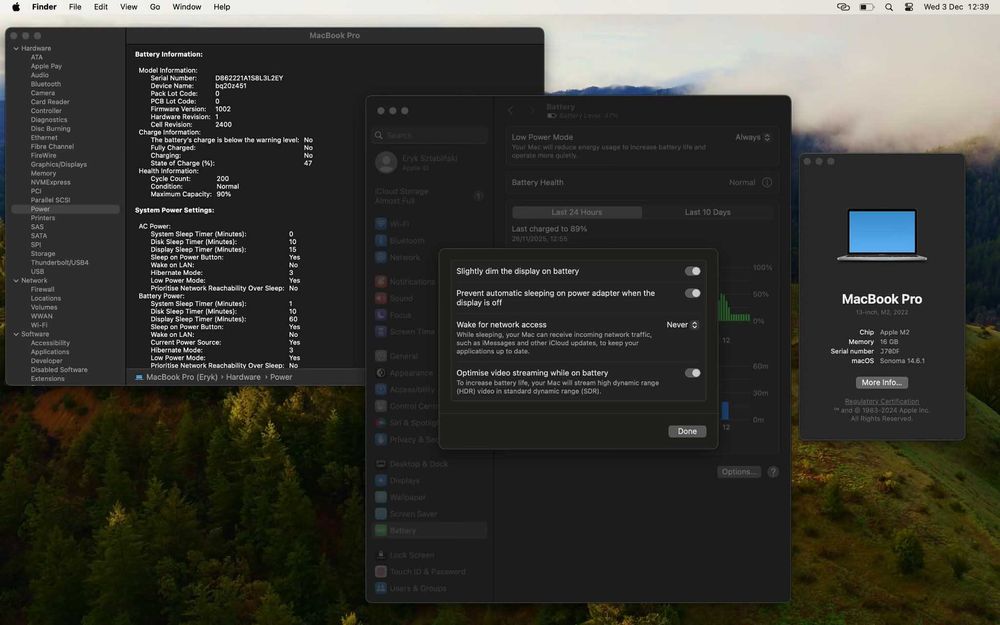The image size is (1000, 625).
Task: Open the Wake for network access dropdown
Action: pos(682,325)
